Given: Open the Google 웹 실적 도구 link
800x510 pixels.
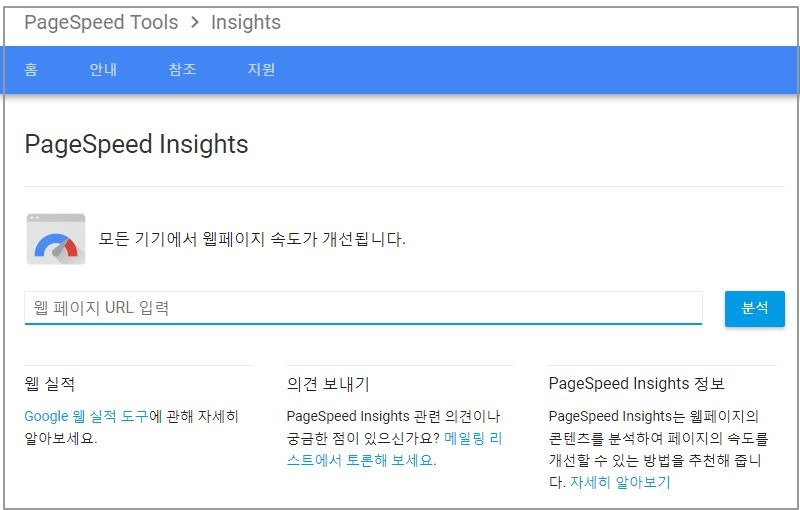Looking at the screenshot, I should tap(86, 416).
